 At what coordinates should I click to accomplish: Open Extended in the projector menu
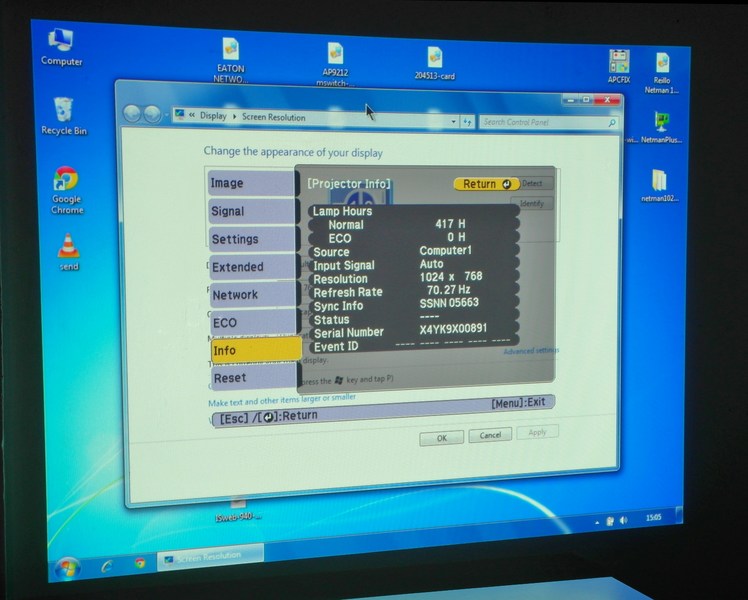[x=252, y=267]
